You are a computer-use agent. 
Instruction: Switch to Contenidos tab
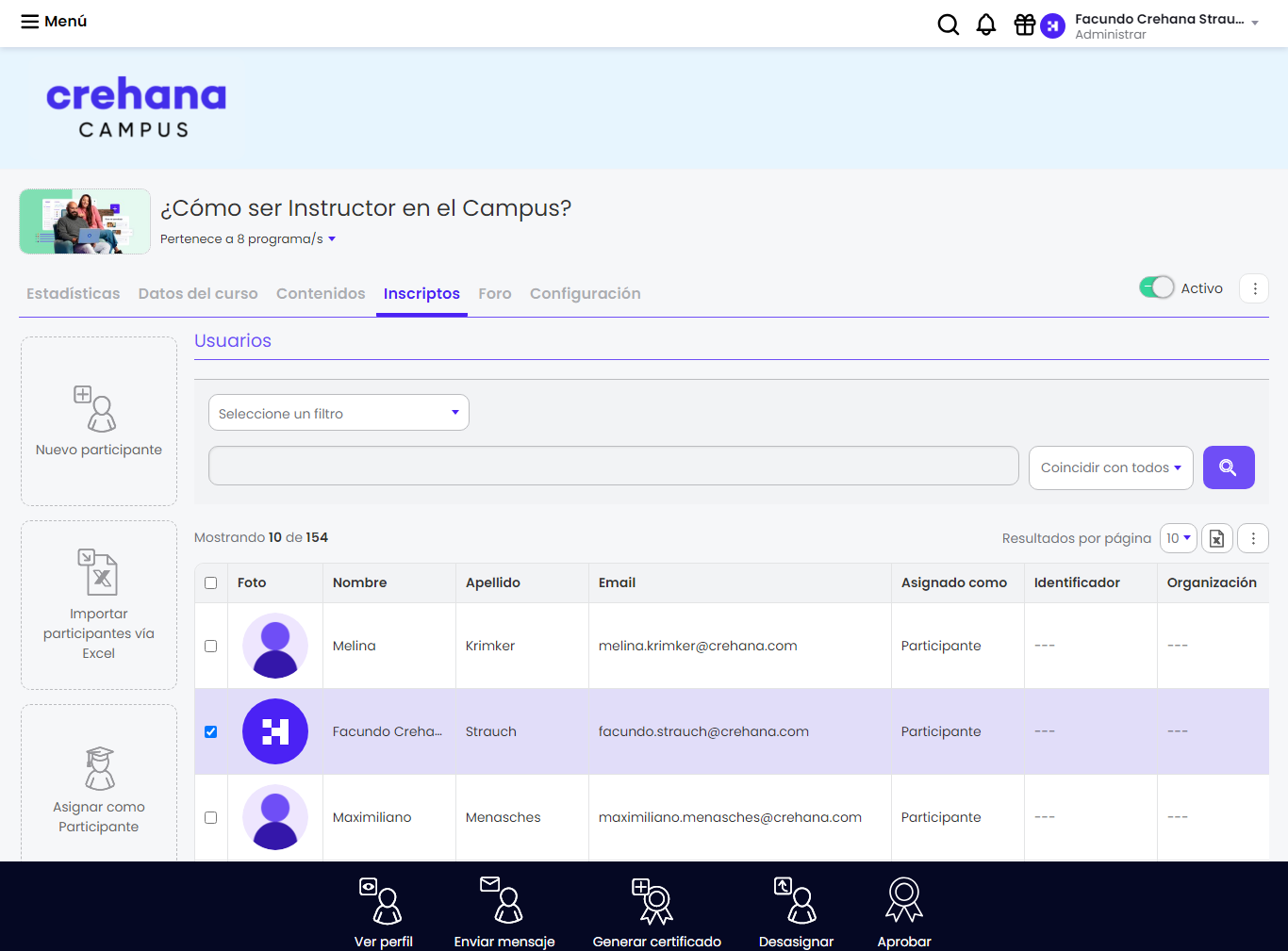(321, 294)
